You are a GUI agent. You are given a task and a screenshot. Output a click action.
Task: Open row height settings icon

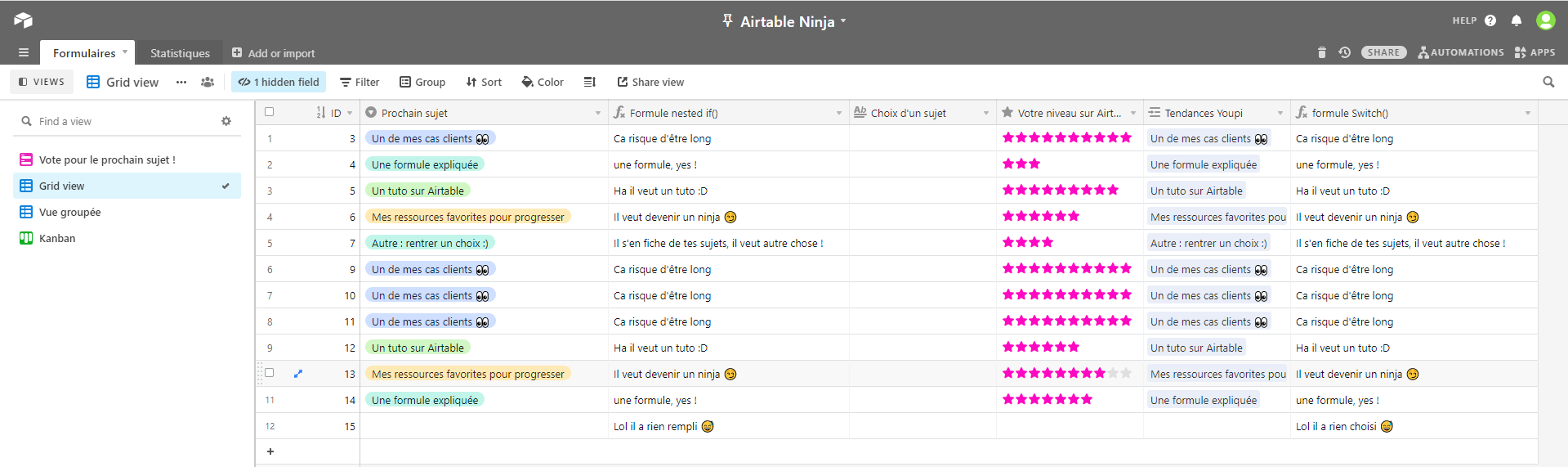tap(590, 82)
